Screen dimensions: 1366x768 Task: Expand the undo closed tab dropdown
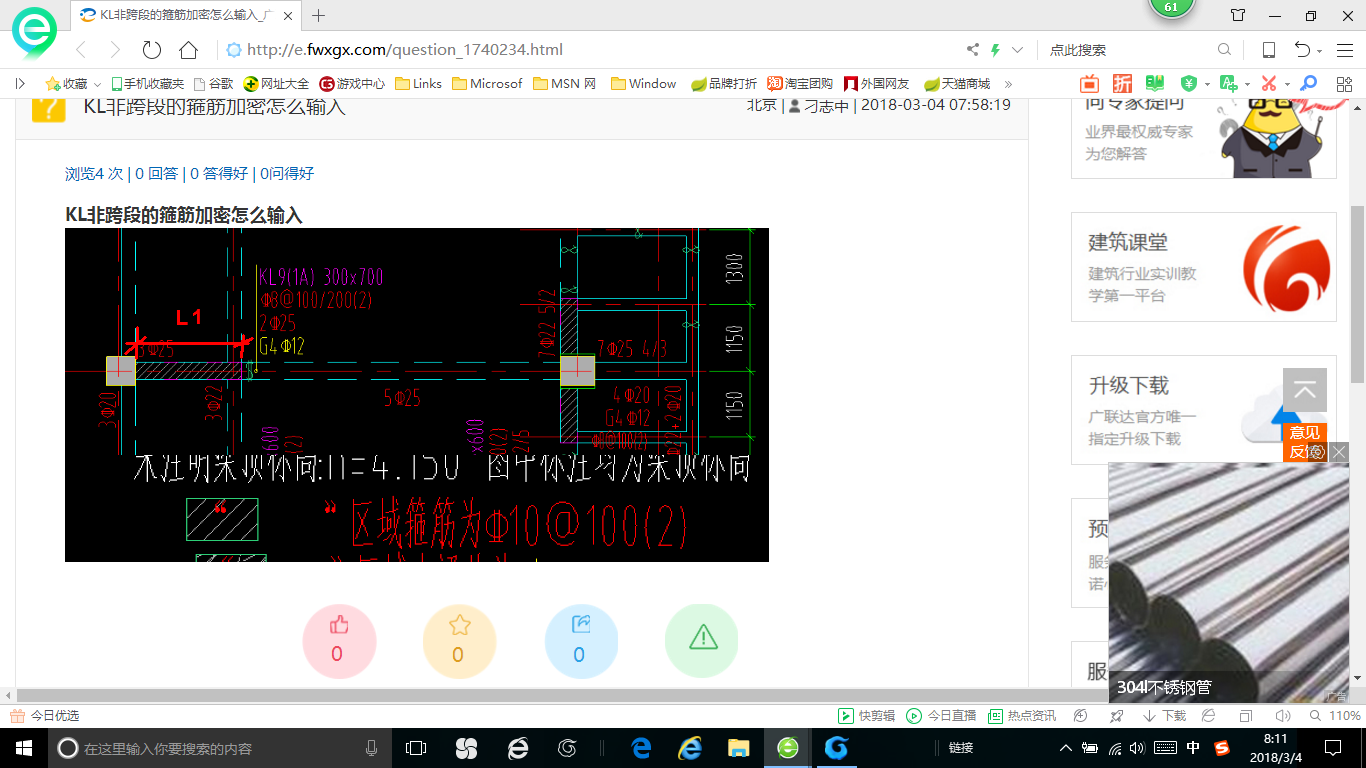click(x=1320, y=51)
